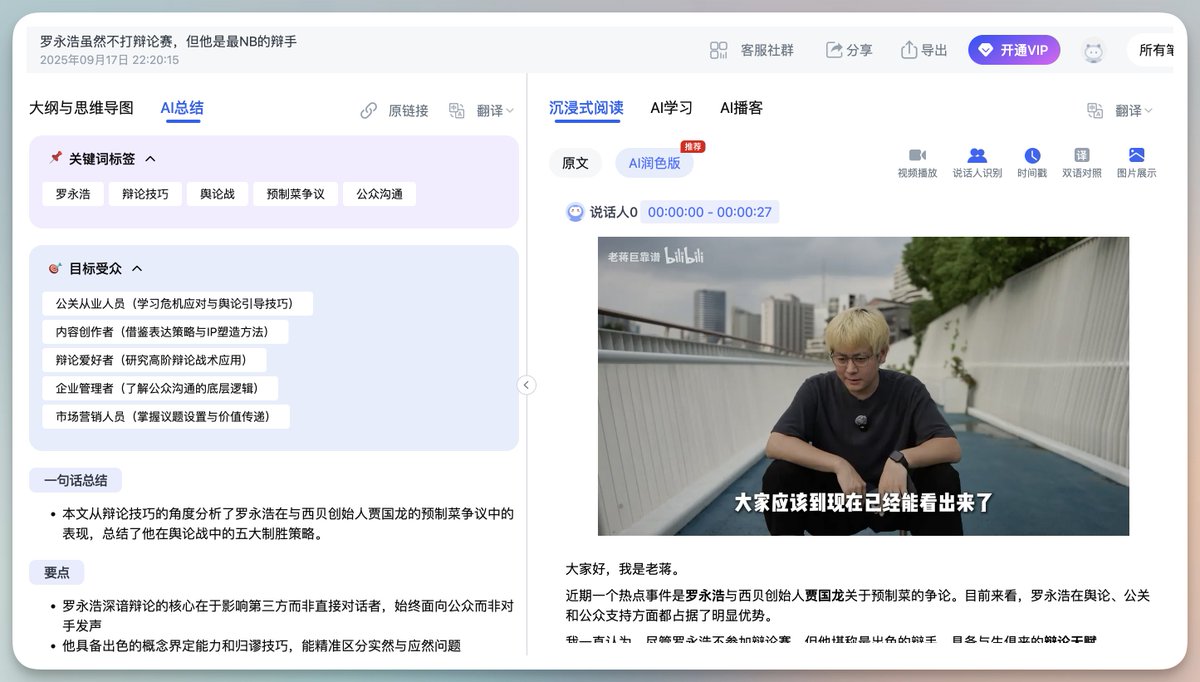Click the 辩论技巧 keyword tag
The image size is (1200, 682).
pos(145,194)
